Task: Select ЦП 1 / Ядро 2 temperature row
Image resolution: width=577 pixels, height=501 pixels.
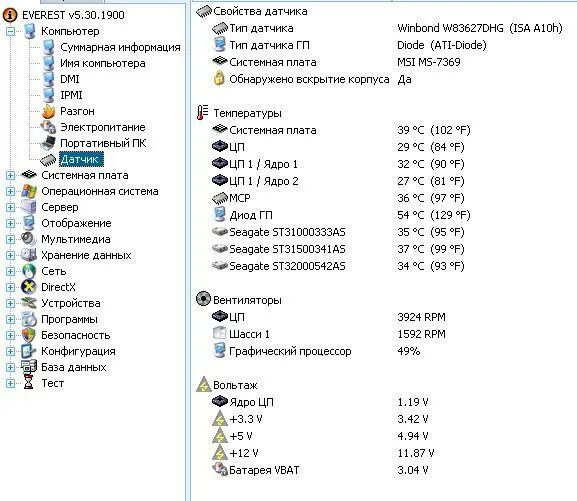Action: (x=263, y=181)
